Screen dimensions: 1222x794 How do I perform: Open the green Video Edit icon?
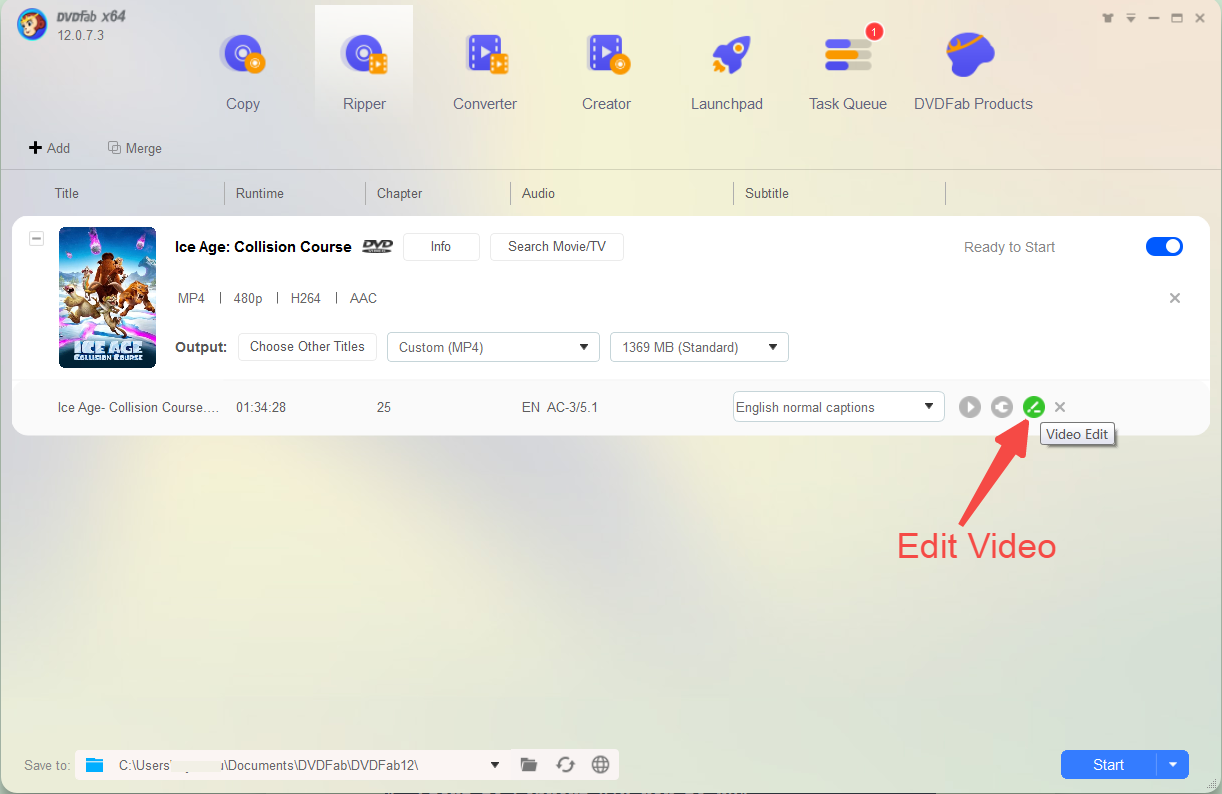pos(1034,407)
